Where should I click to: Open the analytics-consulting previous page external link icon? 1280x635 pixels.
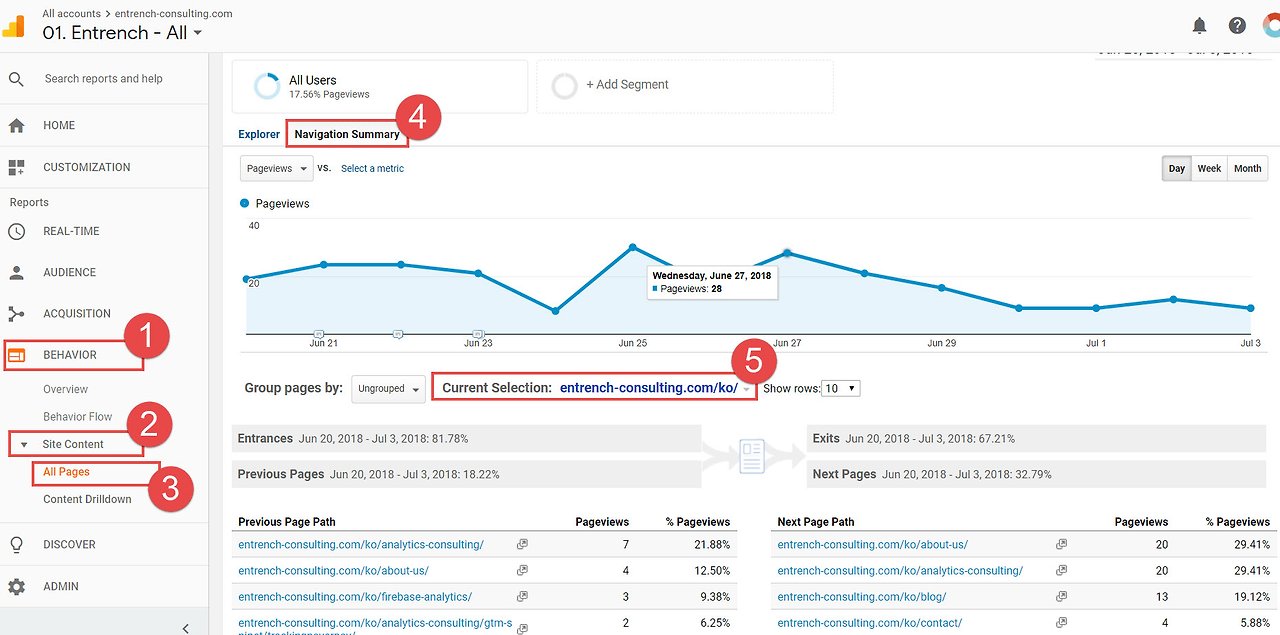point(522,545)
